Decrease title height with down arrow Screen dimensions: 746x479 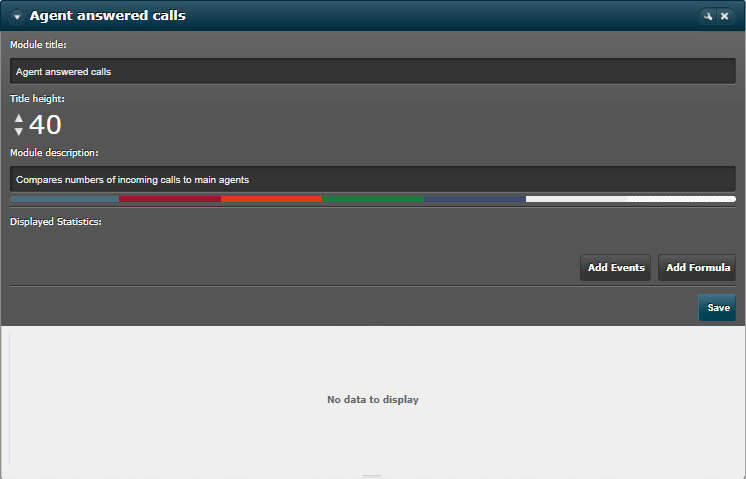(19, 131)
